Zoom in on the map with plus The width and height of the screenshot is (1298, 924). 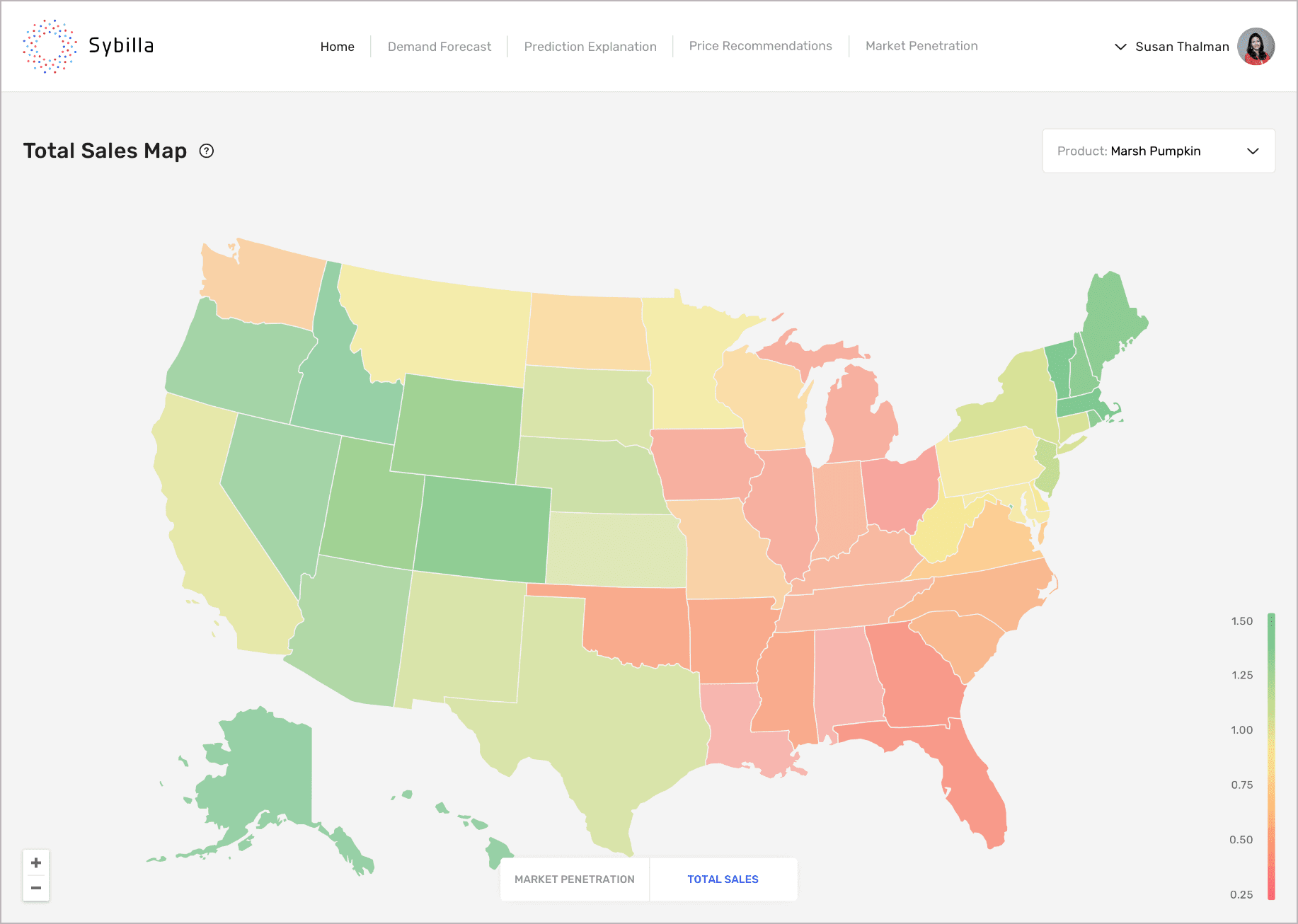[36, 862]
